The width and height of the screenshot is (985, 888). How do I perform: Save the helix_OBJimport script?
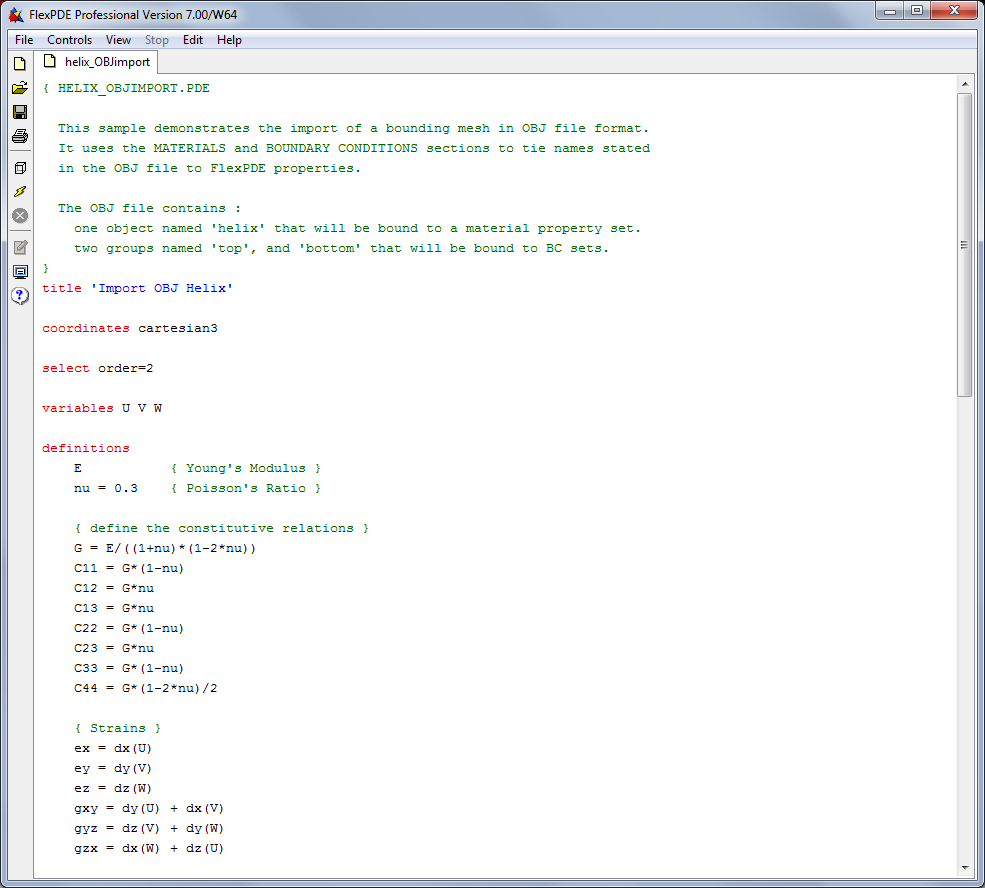pyautogui.click(x=19, y=112)
